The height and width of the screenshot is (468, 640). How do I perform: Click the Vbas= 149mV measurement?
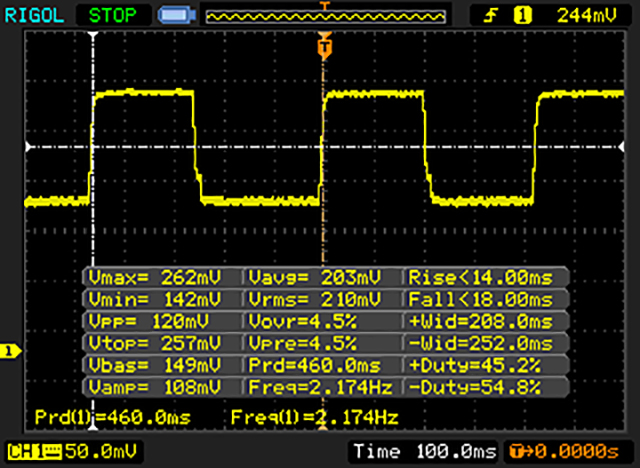coord(155,365)
